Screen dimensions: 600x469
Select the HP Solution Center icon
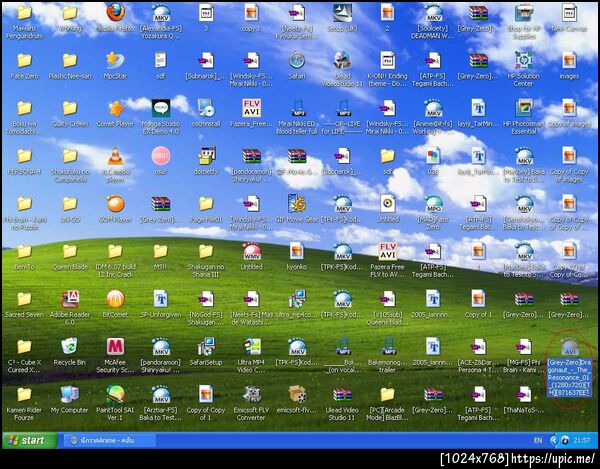(x=523, y=61)
